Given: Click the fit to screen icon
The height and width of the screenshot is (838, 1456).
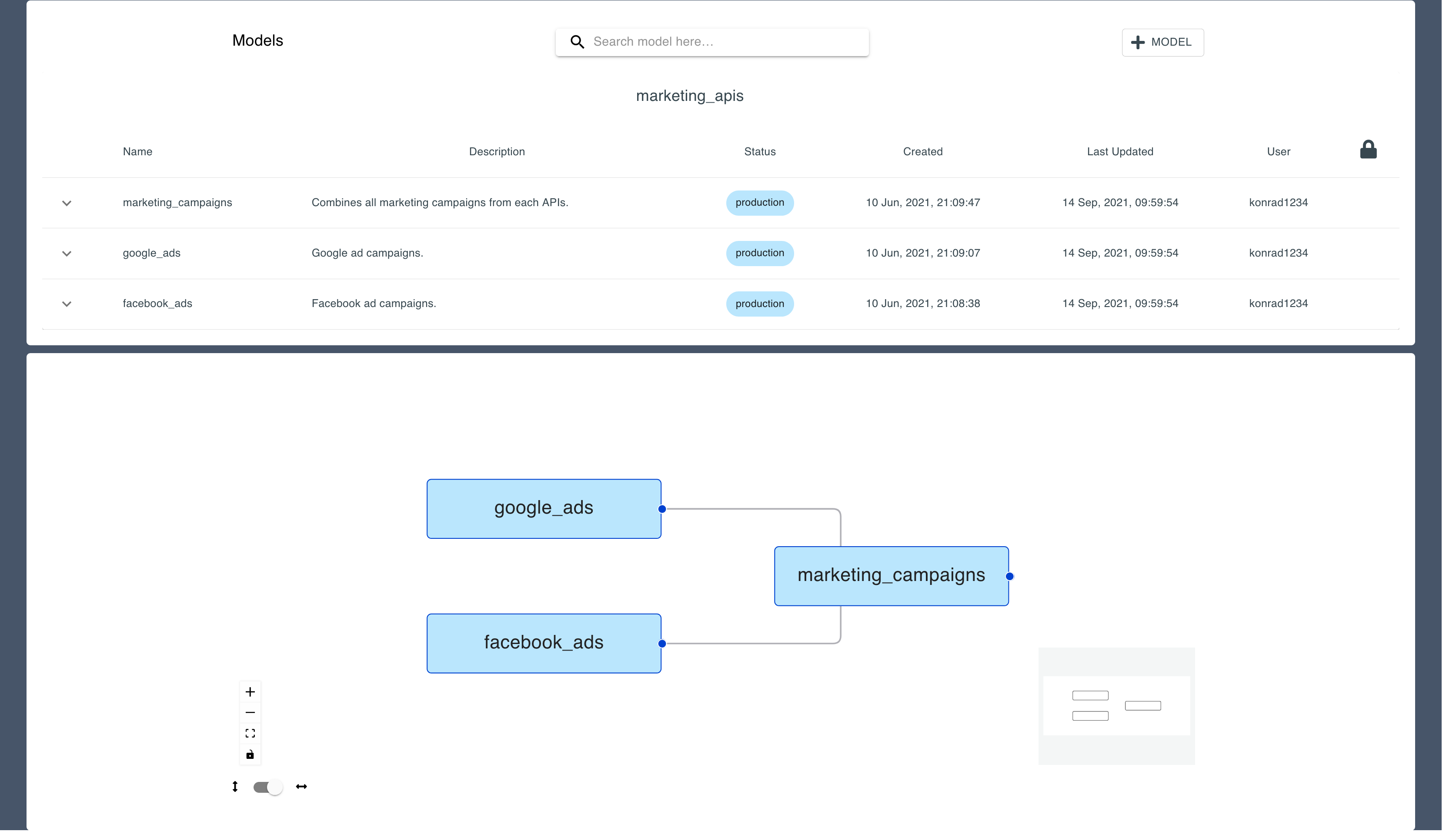Looking at the screenshot, I should tap(250, 733).
